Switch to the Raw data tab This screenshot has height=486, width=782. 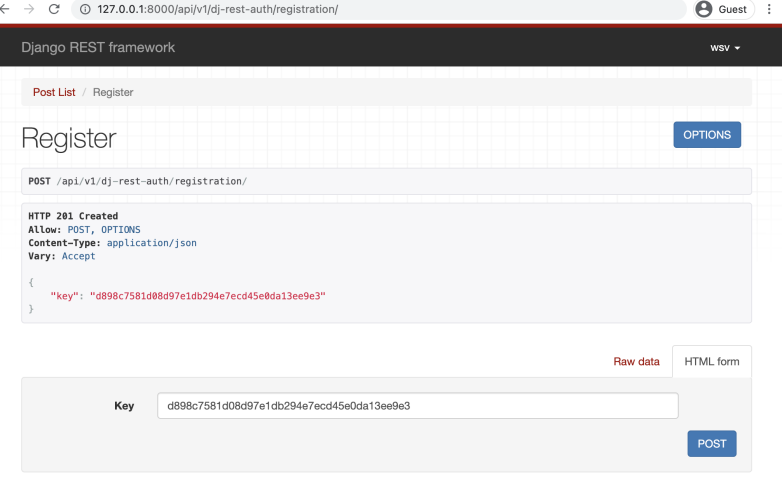(636, 361)
